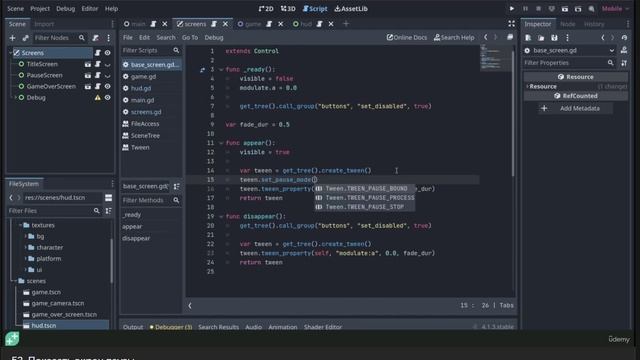Image resolution: width=640 pixels, height=360 pixels.
Task: Toggle visibility of TitleScreen node
Action: pos(107,64)
